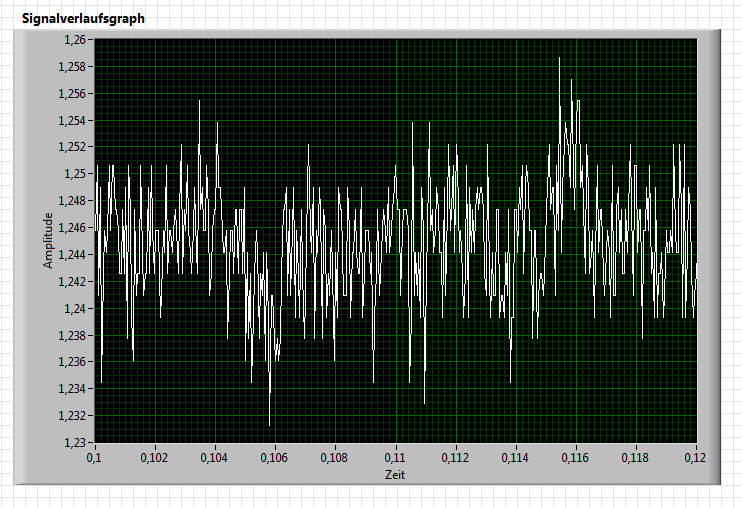Click the X-axis tick label 0,106
Screen dimensions: 741x507
tap(274, 457)
